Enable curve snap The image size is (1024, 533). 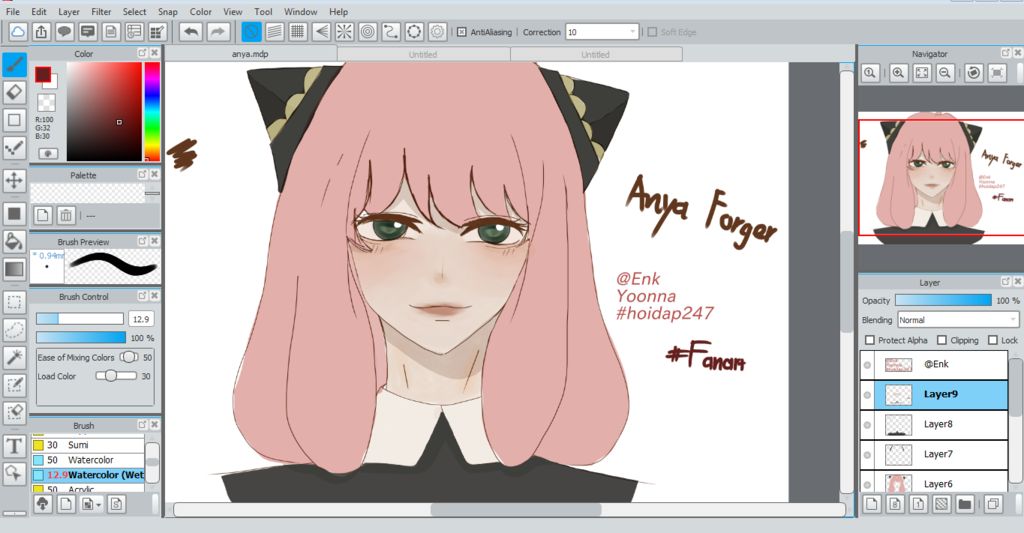(391, 31)
